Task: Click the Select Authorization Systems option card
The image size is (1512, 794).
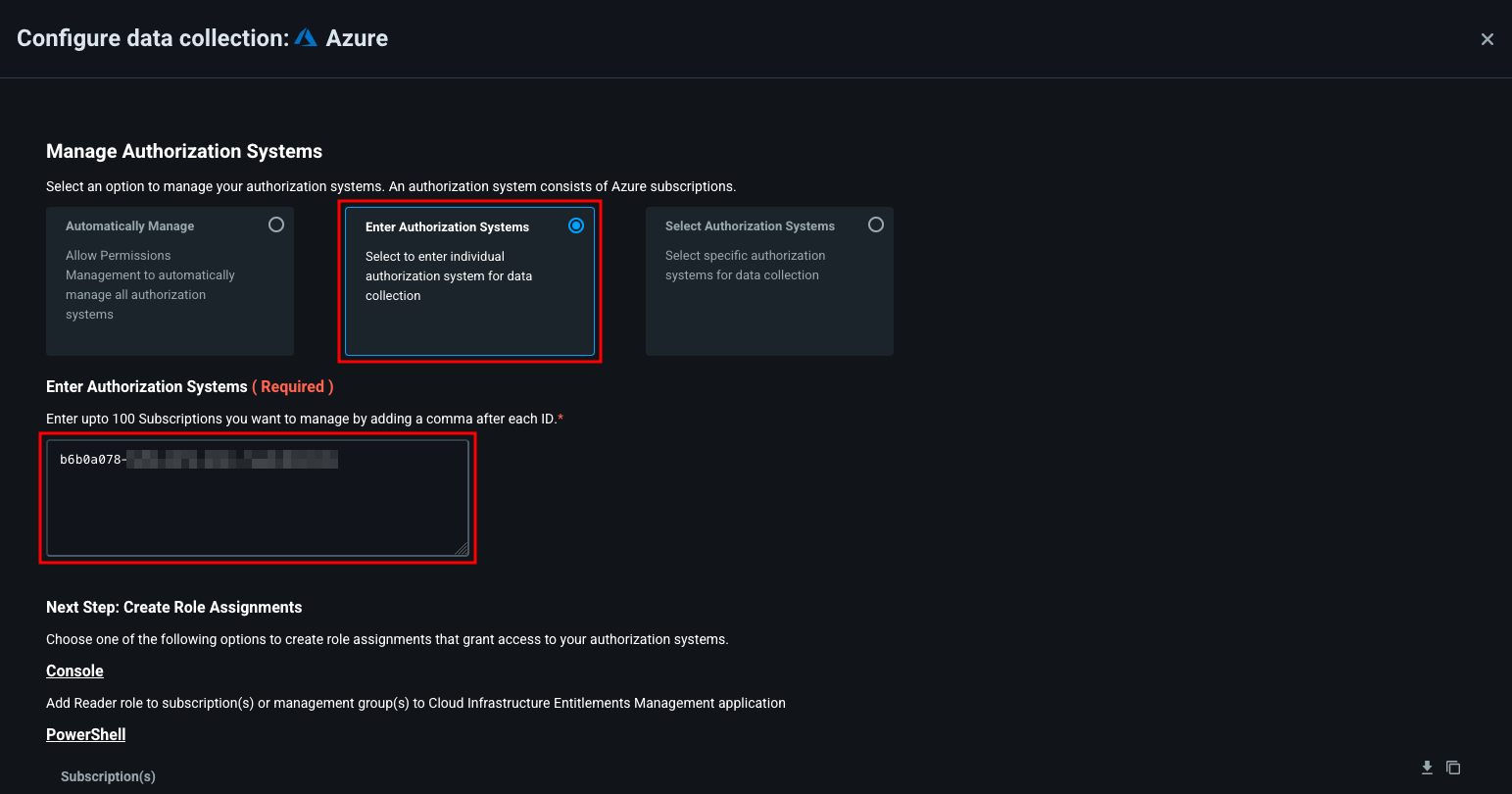Action: tap(768, 281)
